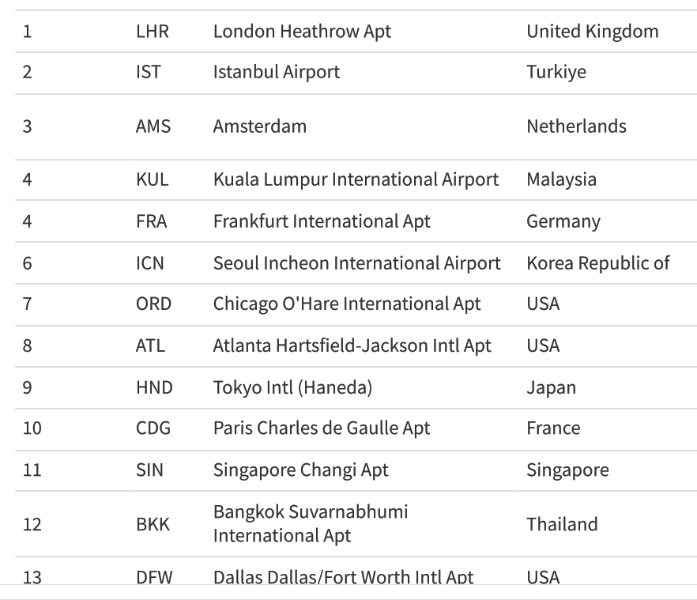Select Tokyo Intl (Haneda) airport name
697x600 pixels.
(x=292, y=387)
